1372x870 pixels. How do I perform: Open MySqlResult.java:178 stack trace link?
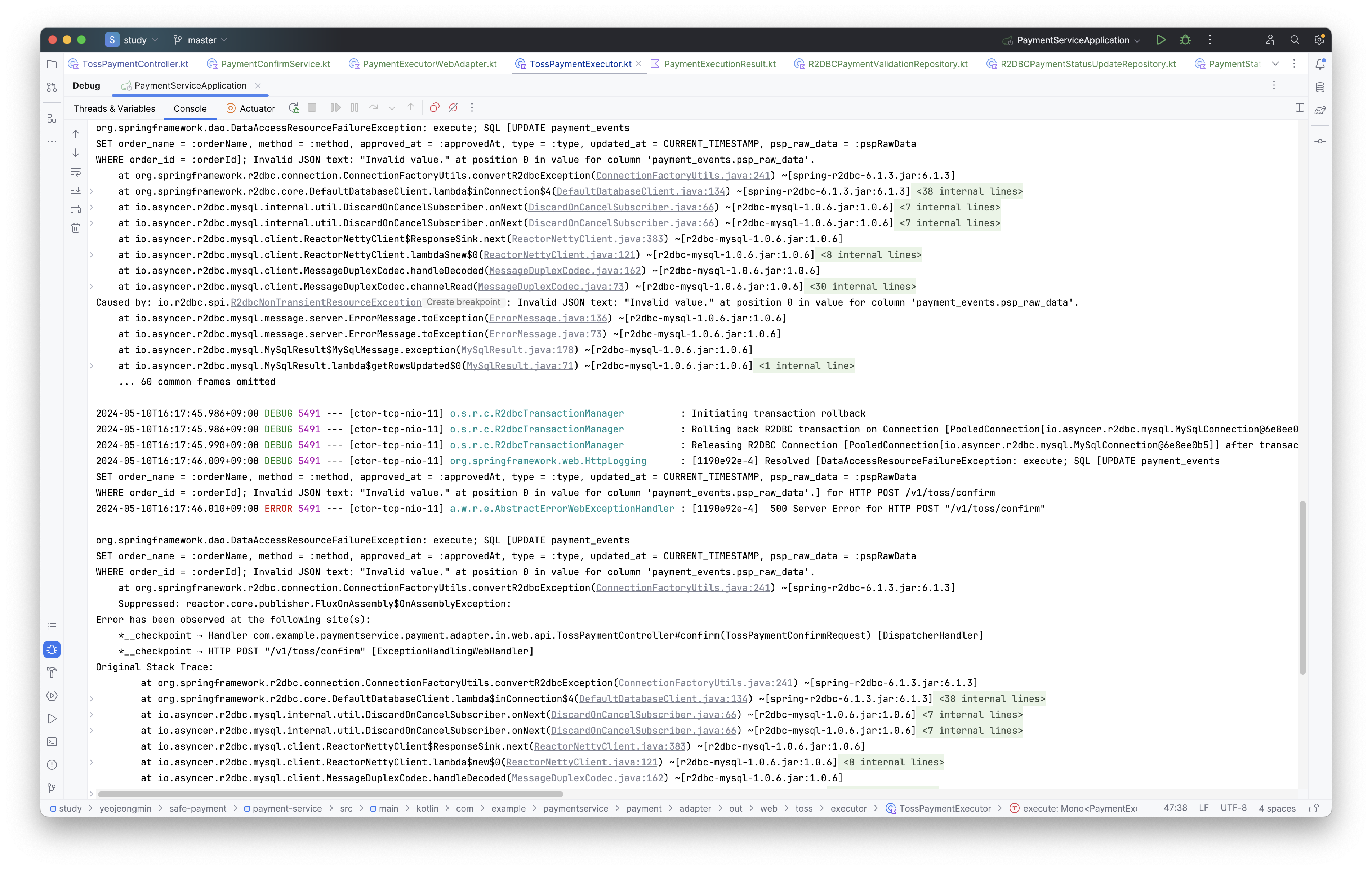(x=517, y=350)
